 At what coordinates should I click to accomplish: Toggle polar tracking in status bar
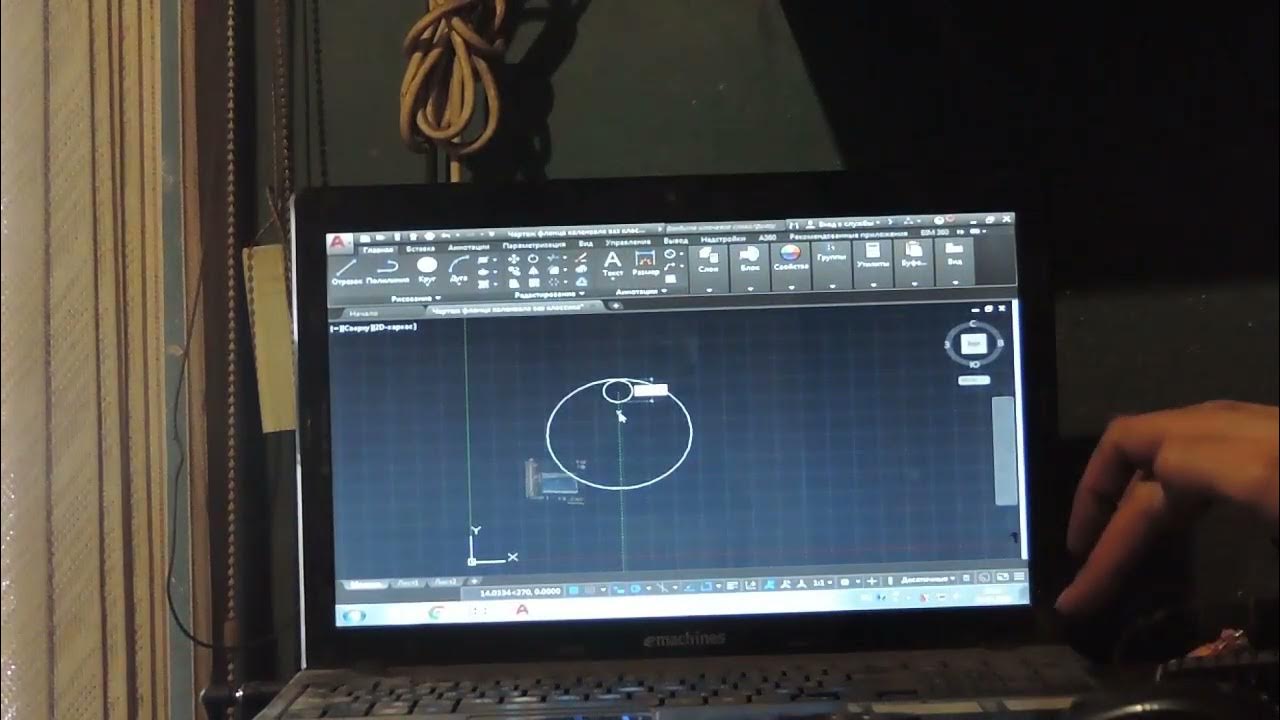[x=635, y=588]
